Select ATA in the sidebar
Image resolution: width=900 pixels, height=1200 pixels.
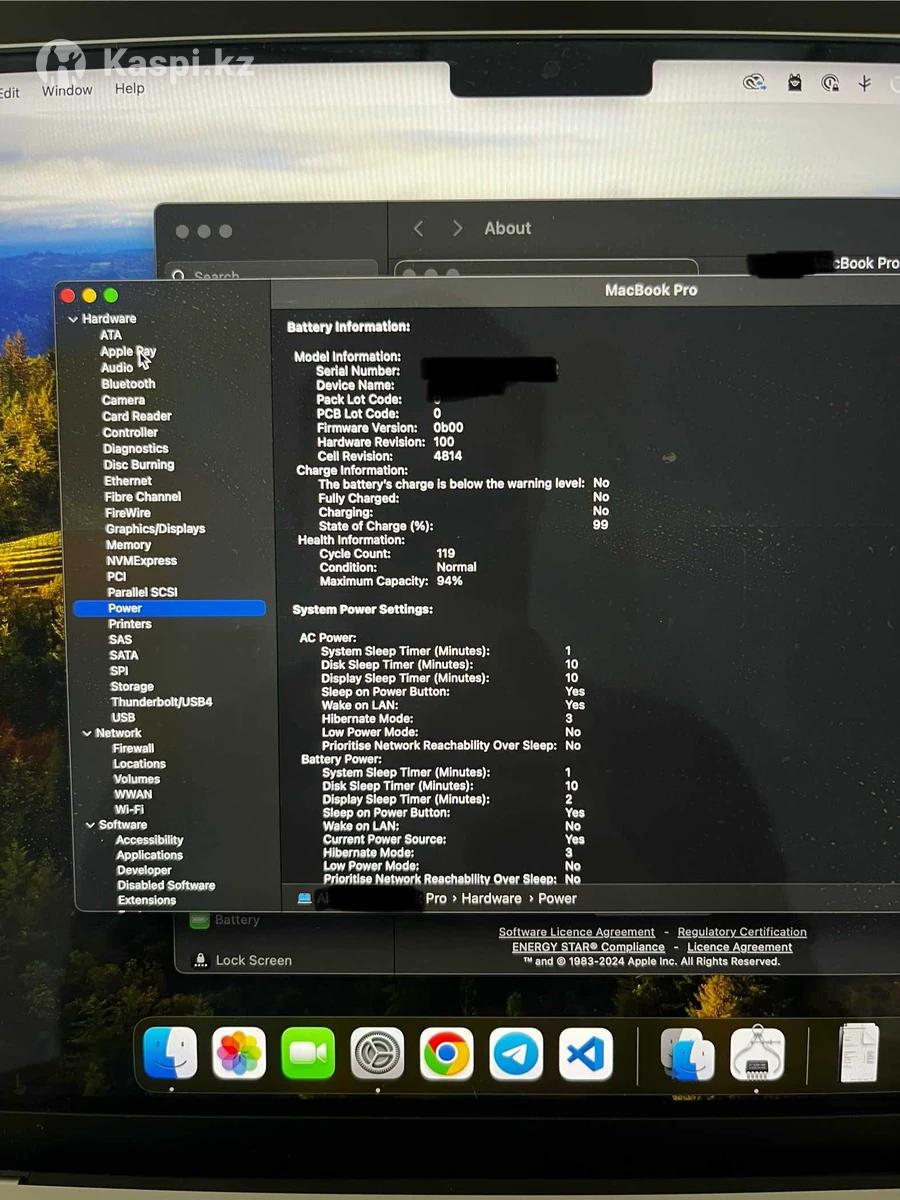111,335
